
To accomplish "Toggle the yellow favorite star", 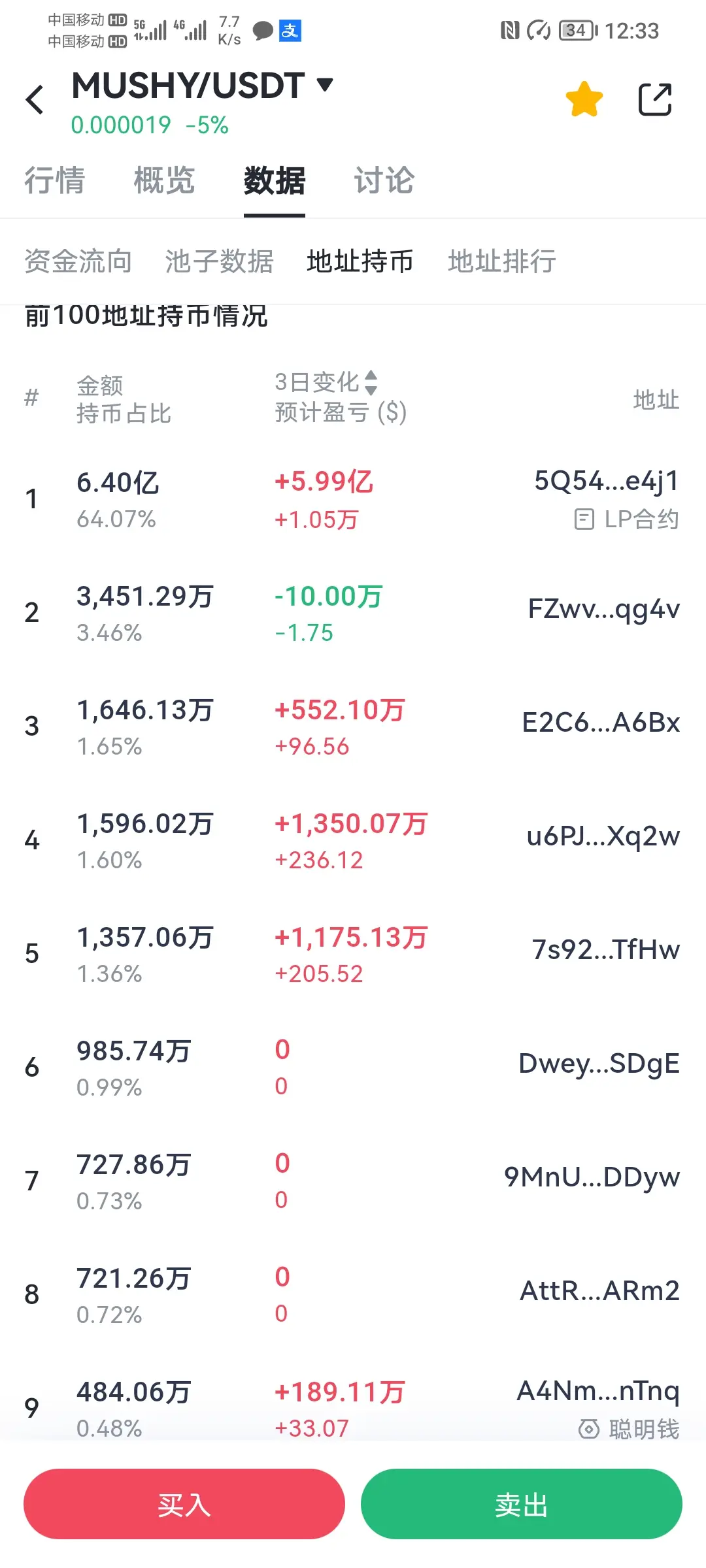I will point(584,99).
